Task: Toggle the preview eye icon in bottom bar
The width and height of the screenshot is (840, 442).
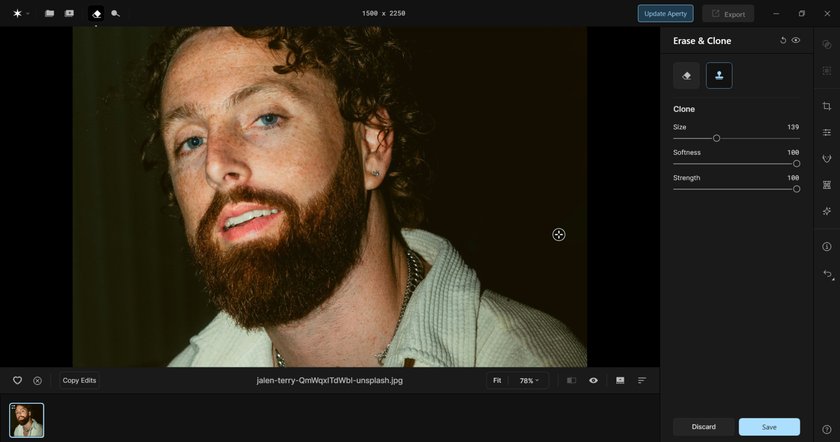Action: click(593, 380)
